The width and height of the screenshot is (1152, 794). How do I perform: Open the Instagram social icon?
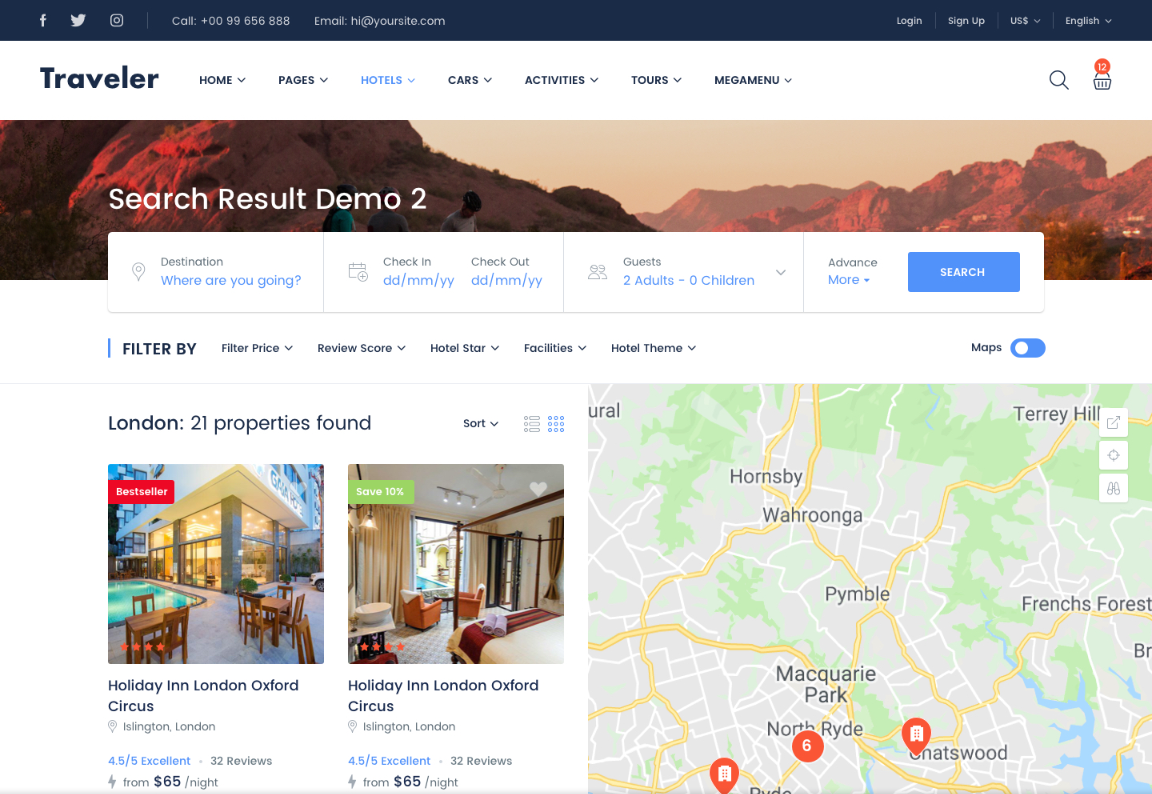(116, 20)
